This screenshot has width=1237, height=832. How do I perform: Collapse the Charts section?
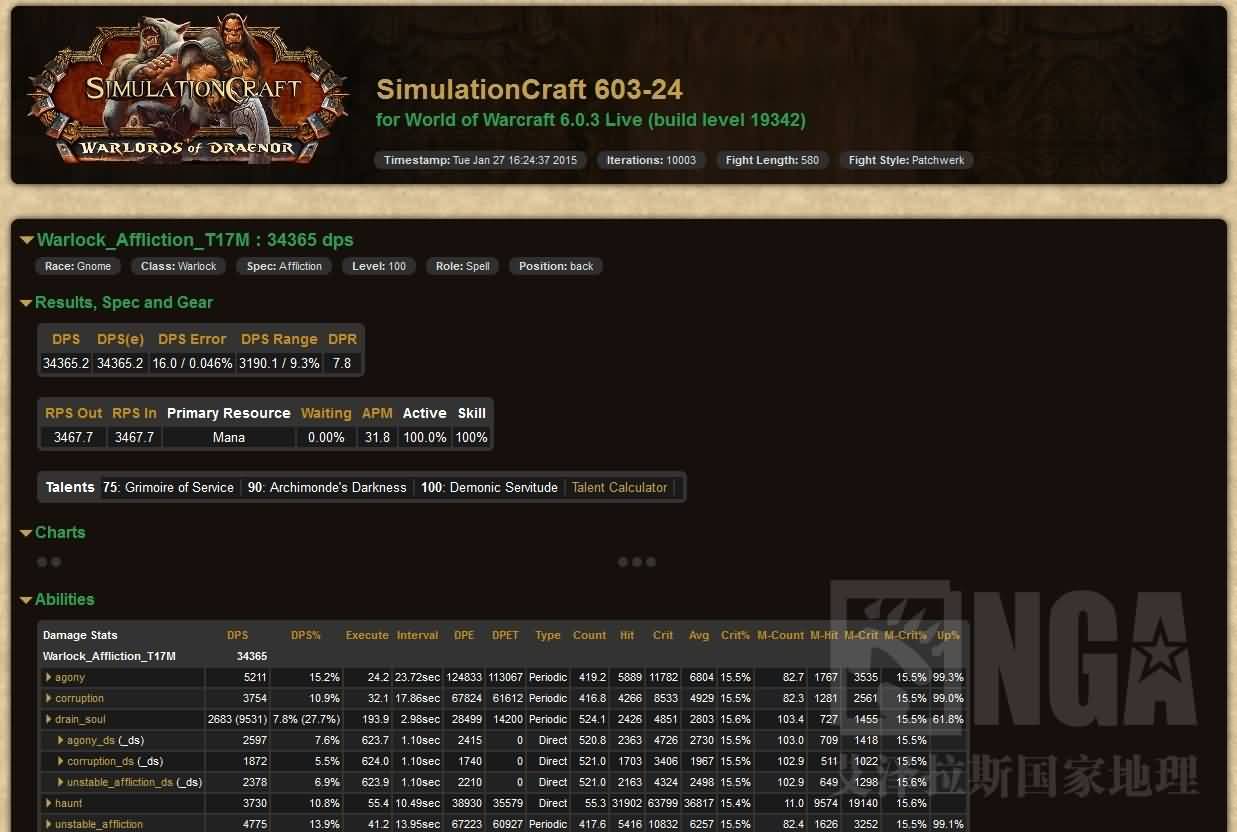[53, 532]
